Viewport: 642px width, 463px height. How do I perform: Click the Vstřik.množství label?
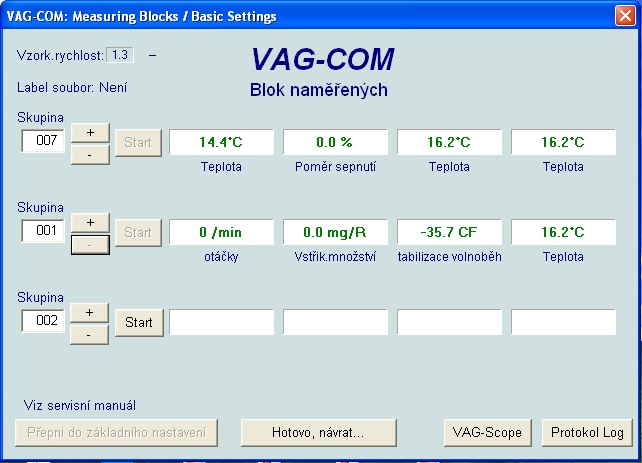click(335, 257)
